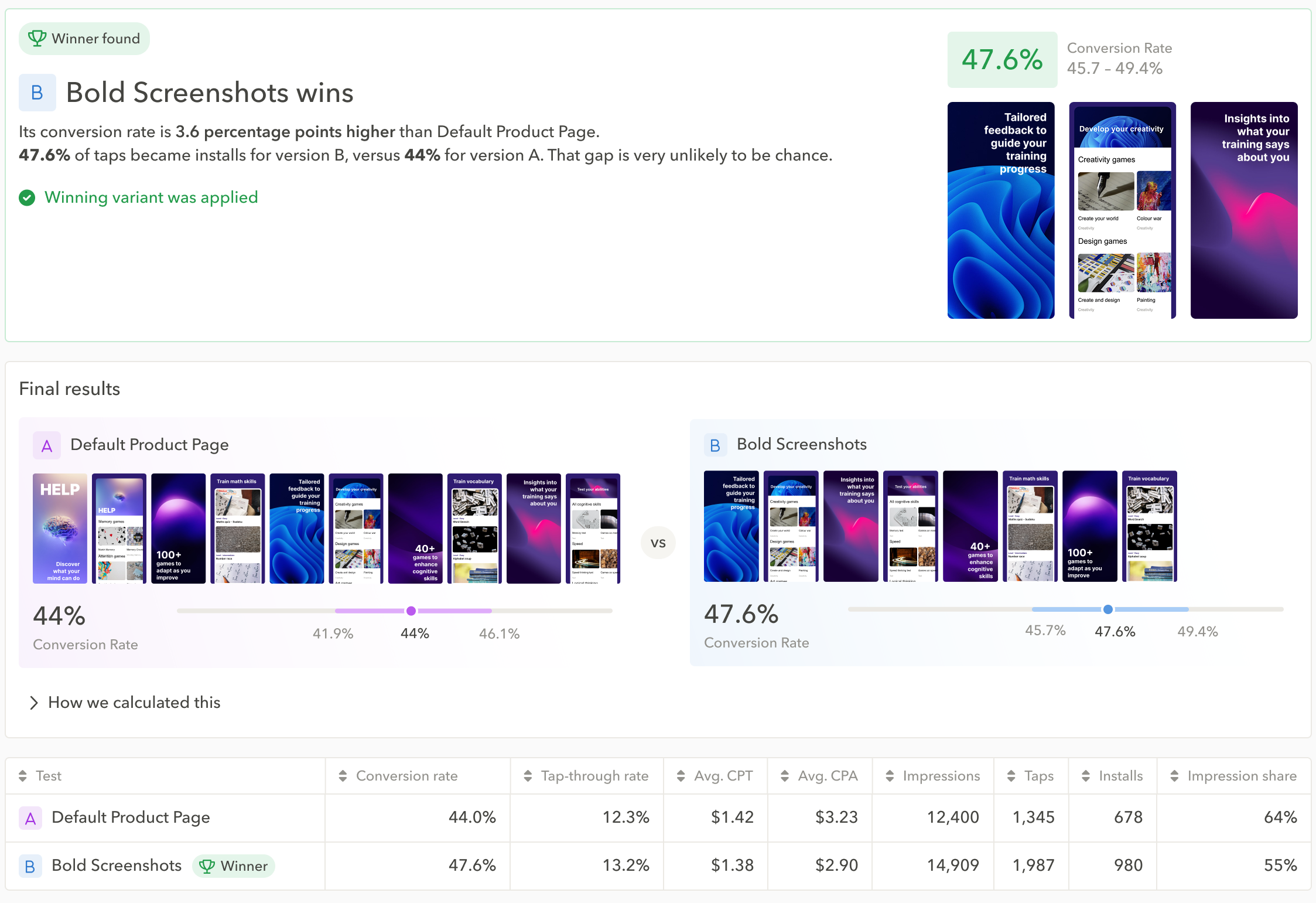Screen dimensions: 1316x903
Task: Open variant B's Test your abilities screenshot
Action: (x=911, y=526)
